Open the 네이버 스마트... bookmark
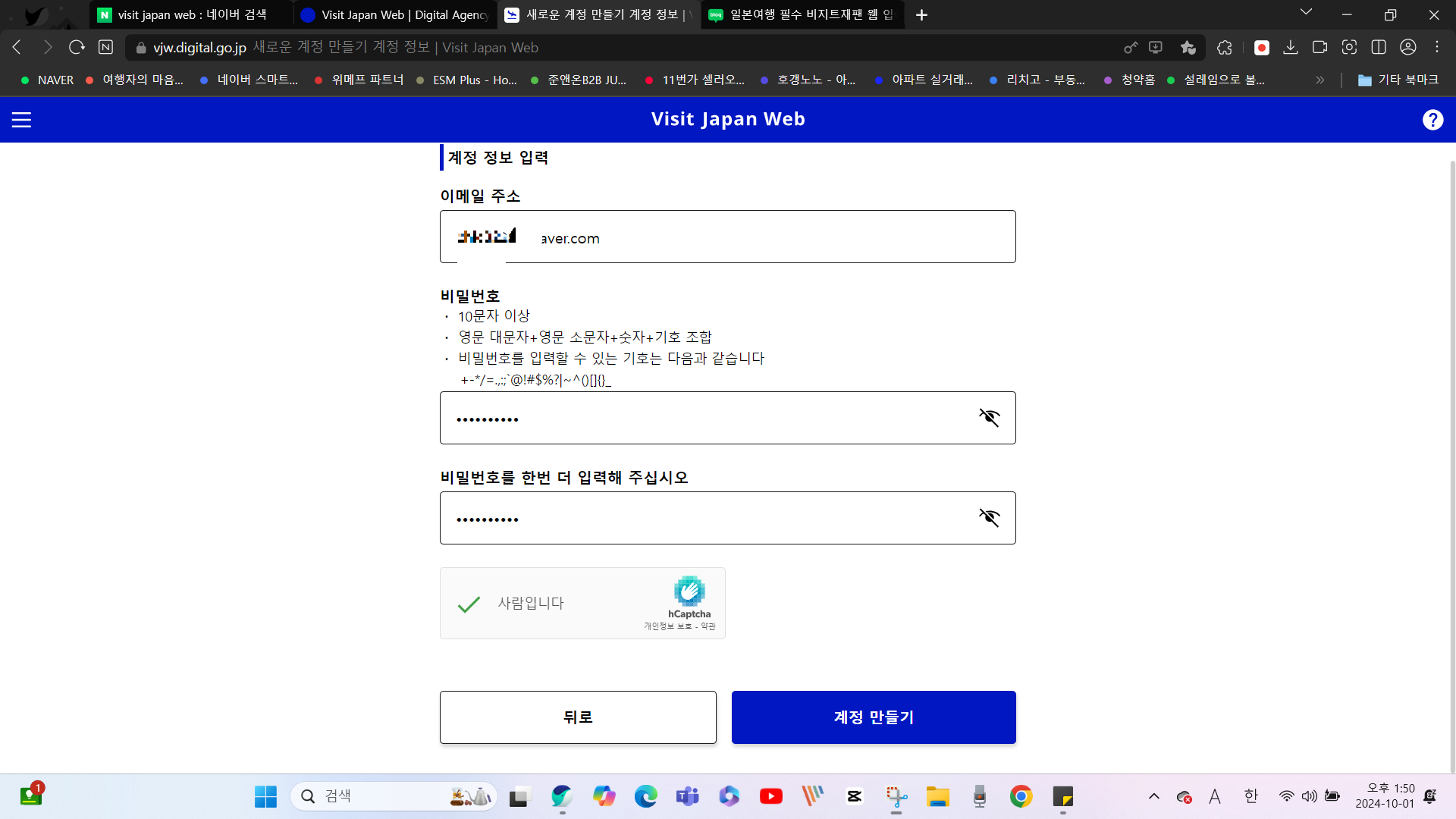Image resolution: width=1456 pixels, height=819 pixels. [x=249, y=80]
